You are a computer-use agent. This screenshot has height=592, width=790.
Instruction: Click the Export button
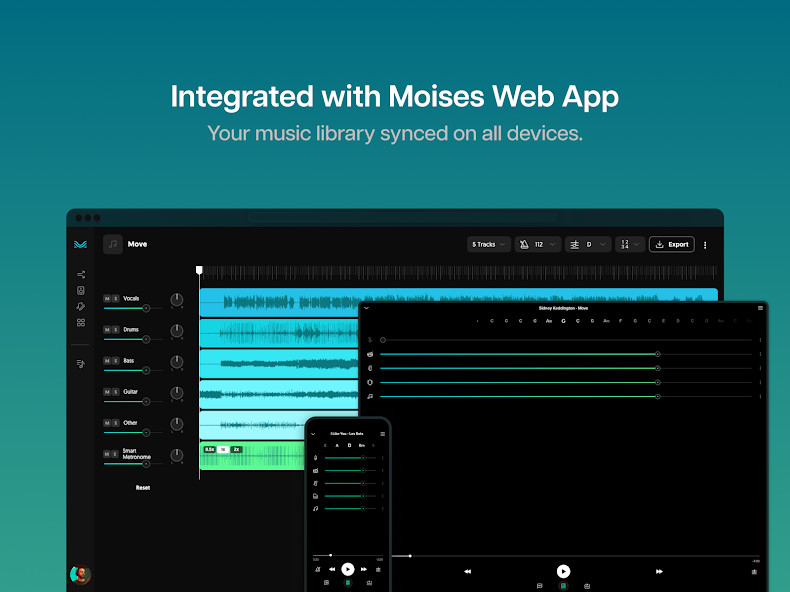(672, 244)
